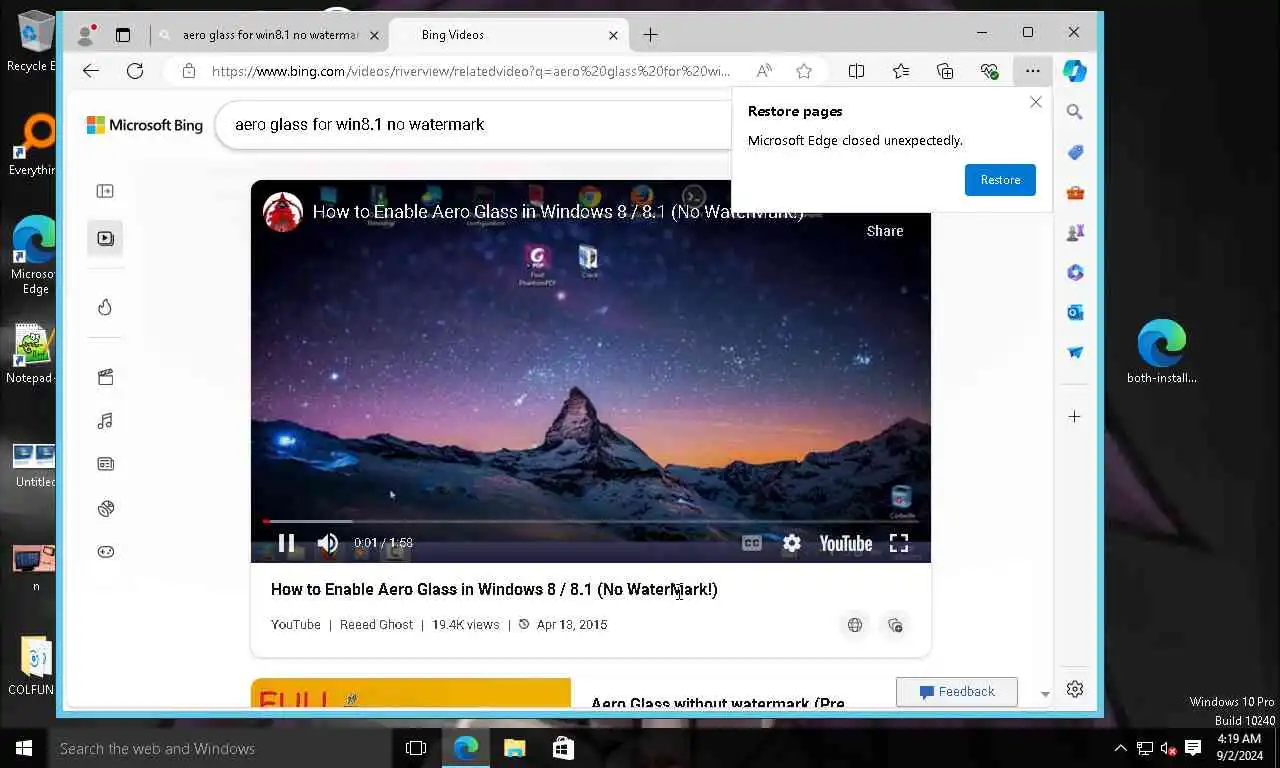Open a new browser tab
This screenshot has width=1280, height=768.
click(x=650, y=35)
